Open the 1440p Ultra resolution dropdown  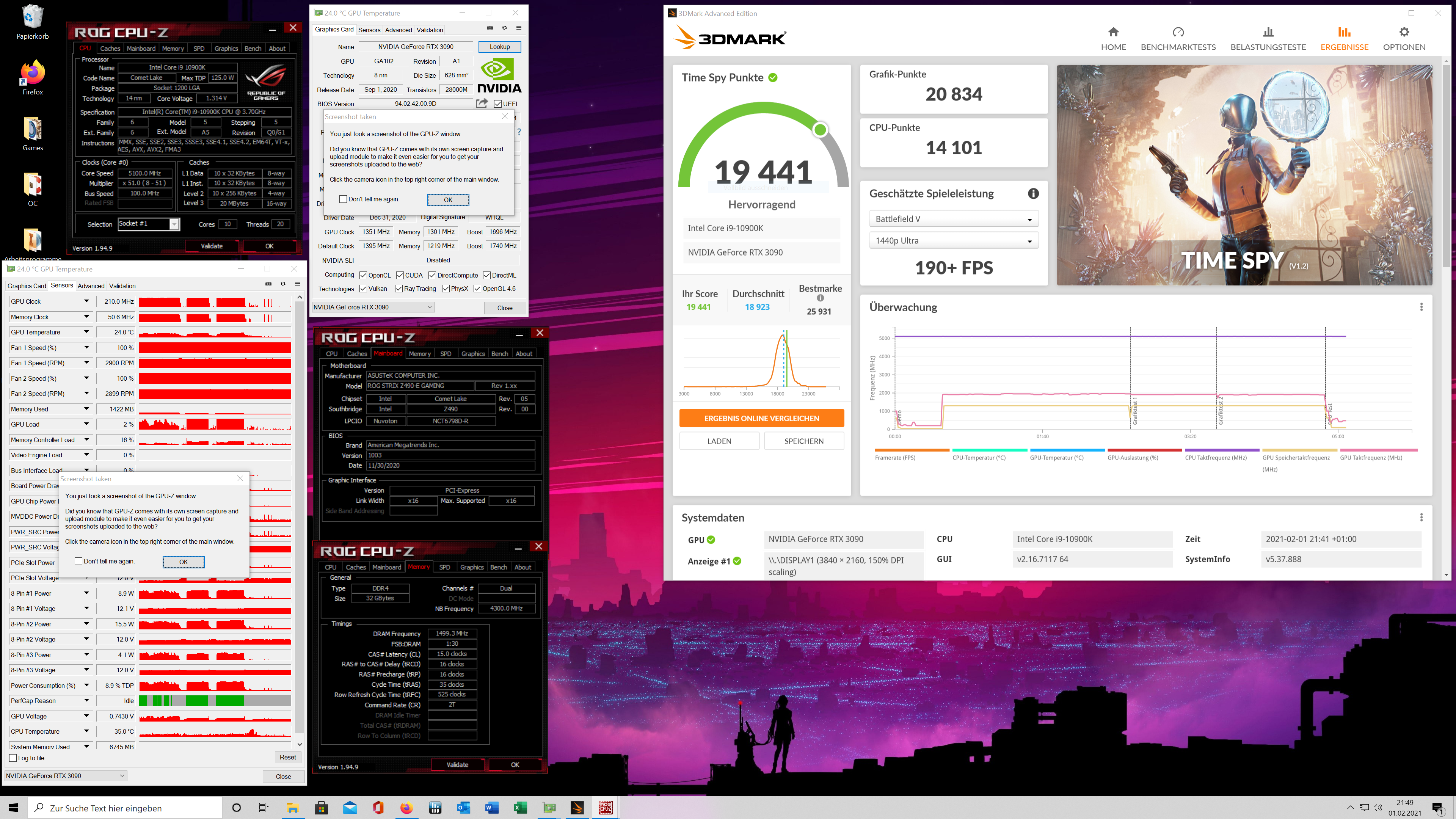coord(954,240)
